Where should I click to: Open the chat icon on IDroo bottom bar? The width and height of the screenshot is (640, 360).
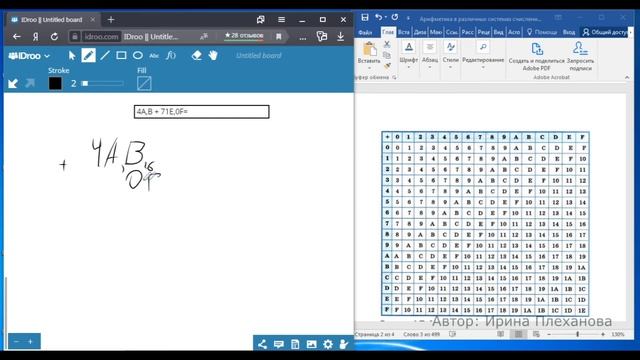click(x=279, y=344)
